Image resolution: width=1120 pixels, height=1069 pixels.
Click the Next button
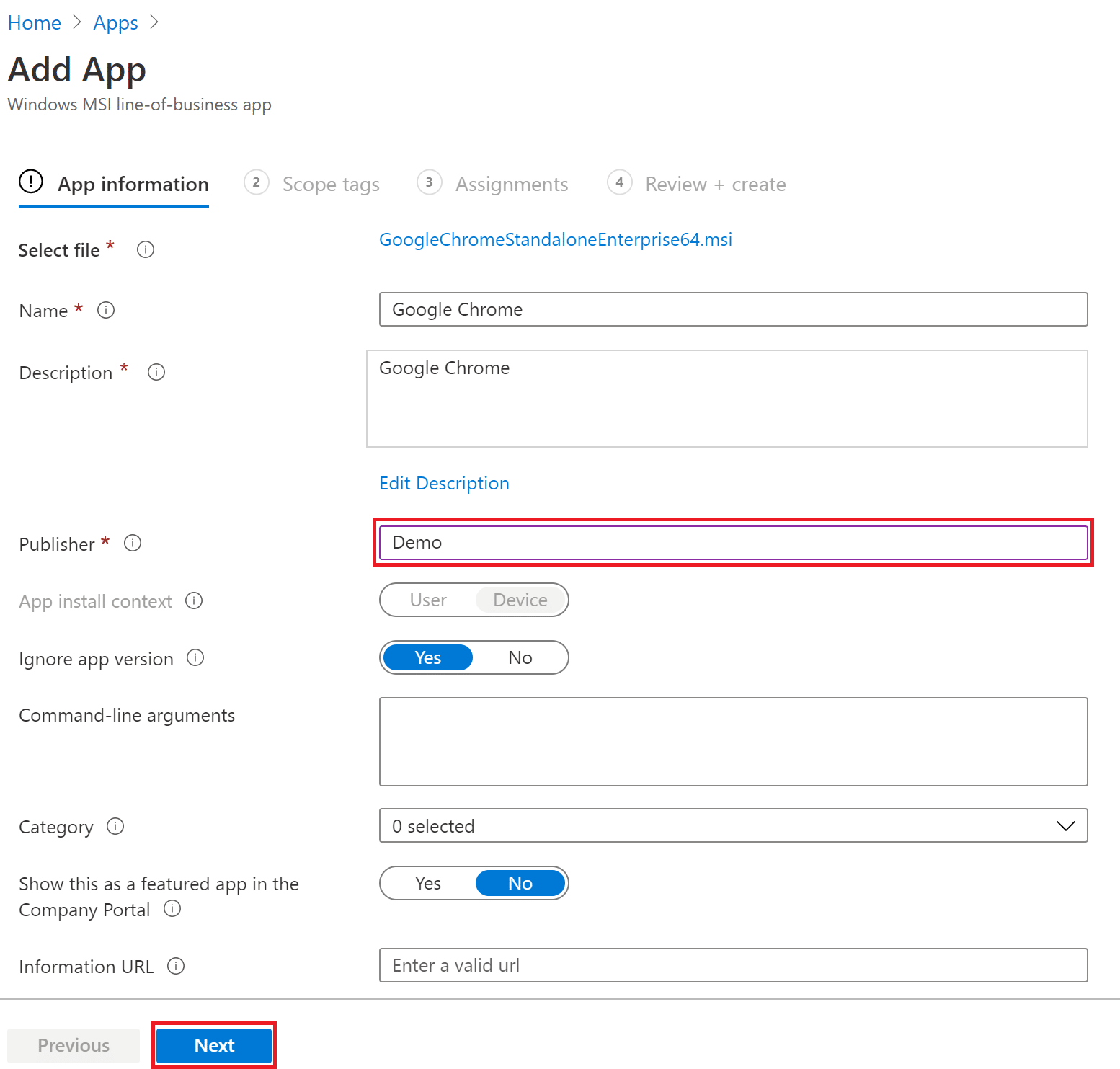point(213,1044)
